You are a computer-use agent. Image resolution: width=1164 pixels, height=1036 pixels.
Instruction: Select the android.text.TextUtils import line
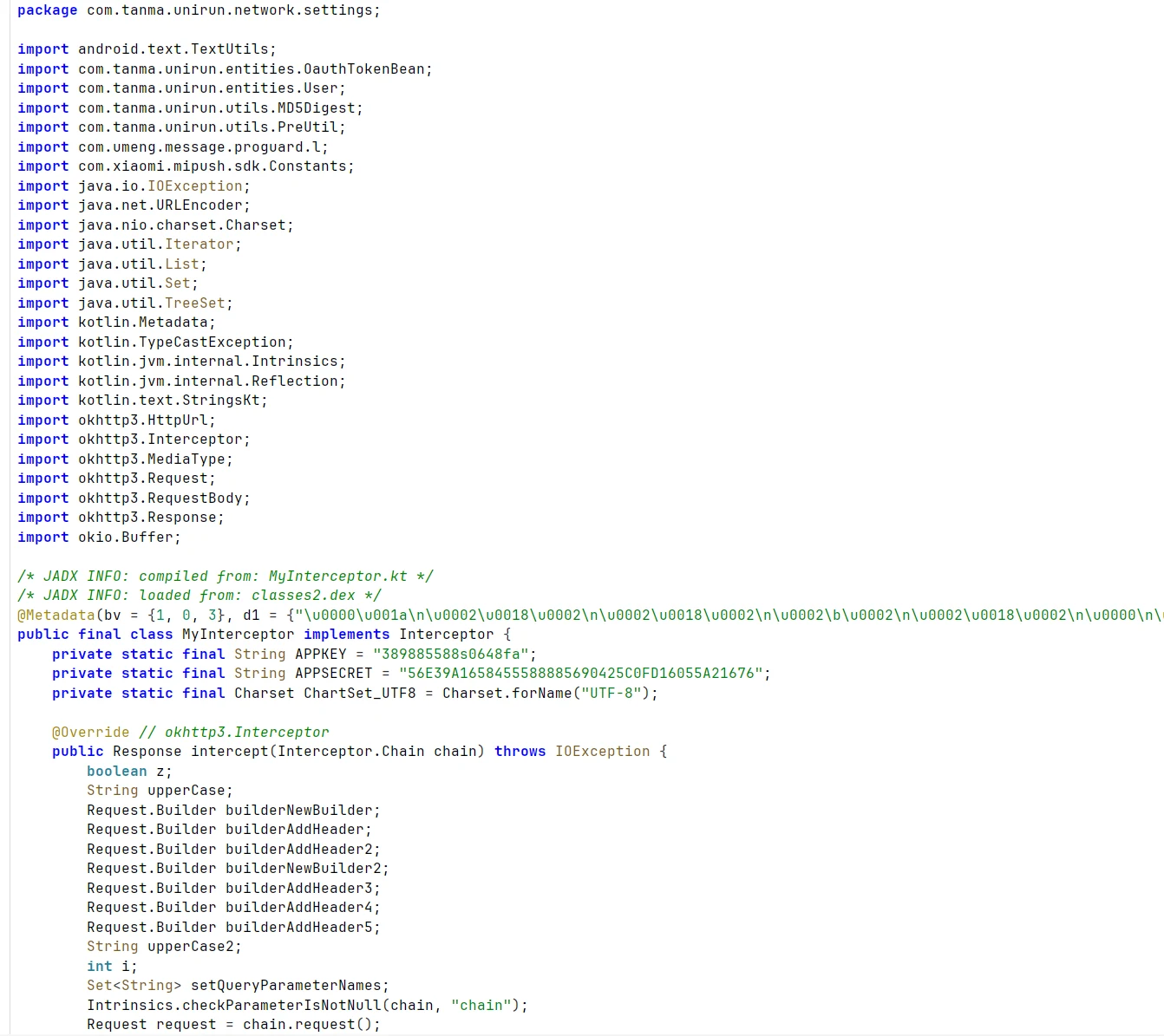[x=147, y=49]
